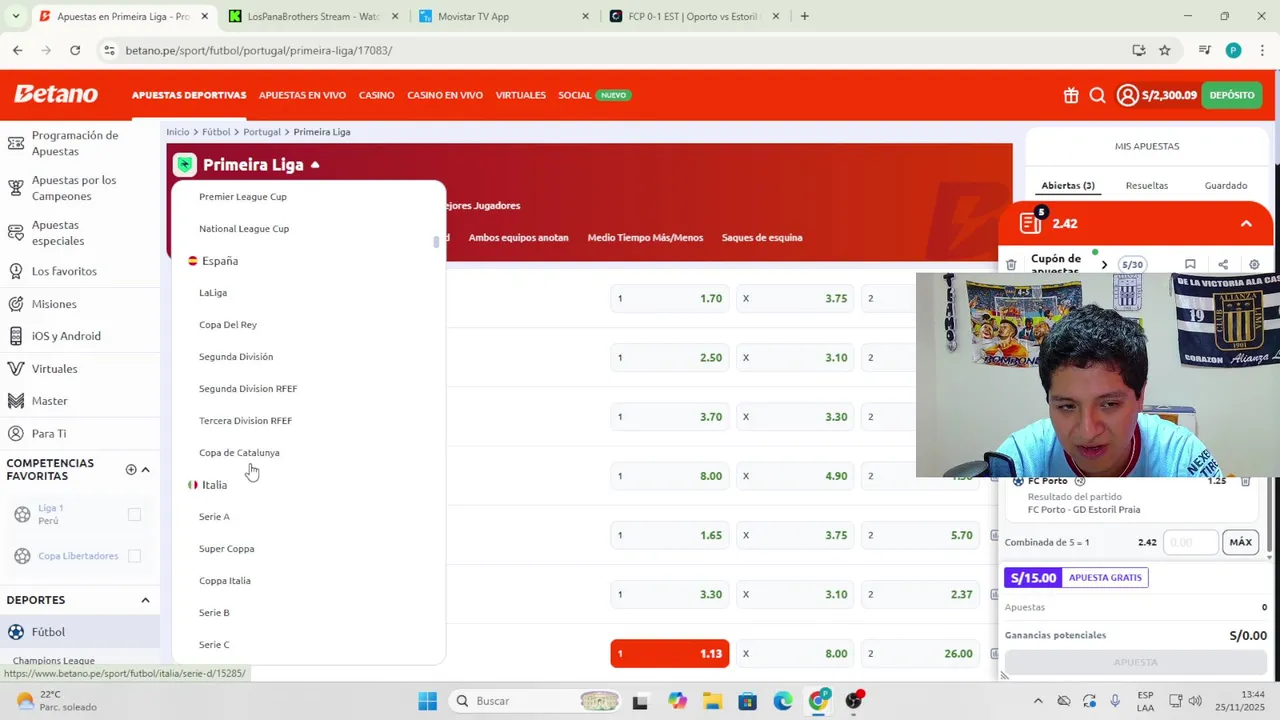Click the bet slip coupon icon showing 5
1280x720 pixels.
1031,222
